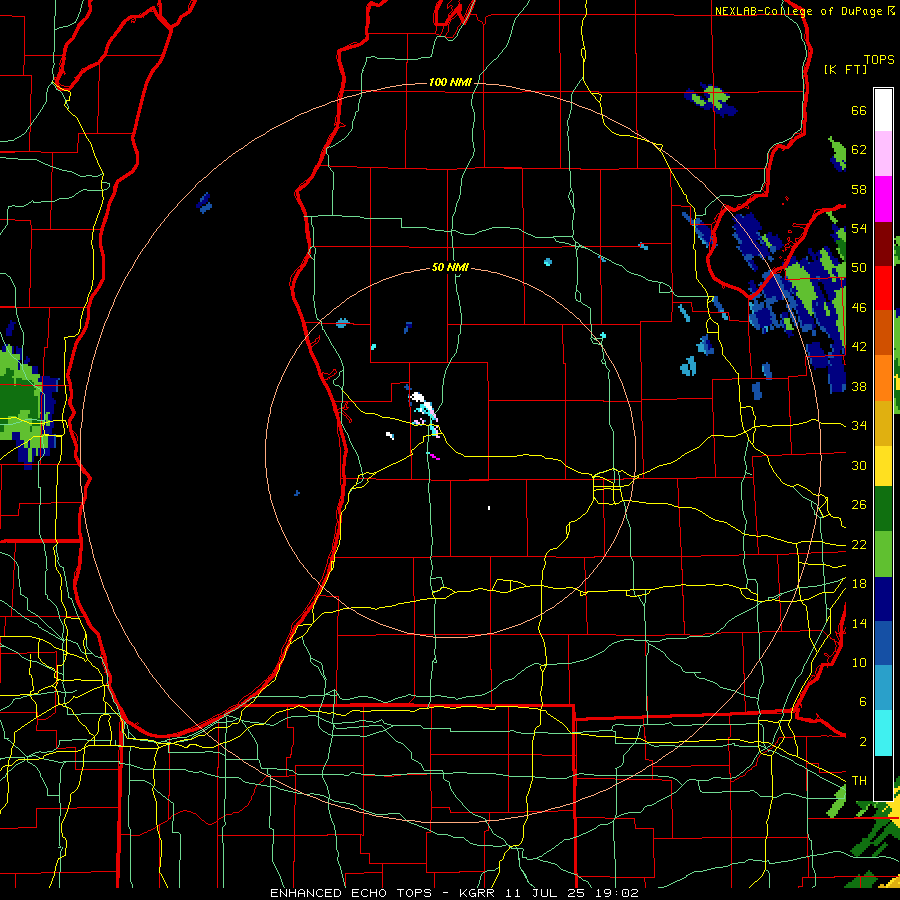Image resolution: width=900 pixels, height=900 pixels.
Task: Select the light pink 62 kft legend swatch
Action: tap(883, 154)
